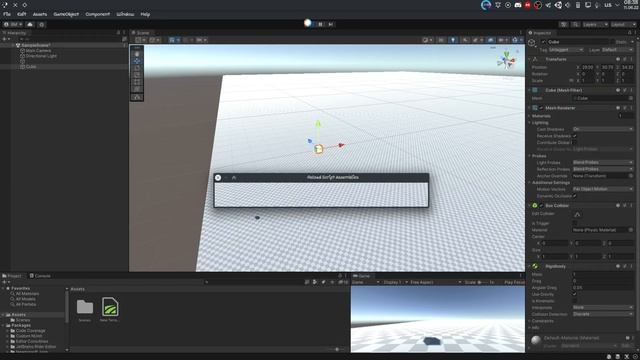Open the GameObject menu
The image size is (640, 360).
(x=66, y=14)
